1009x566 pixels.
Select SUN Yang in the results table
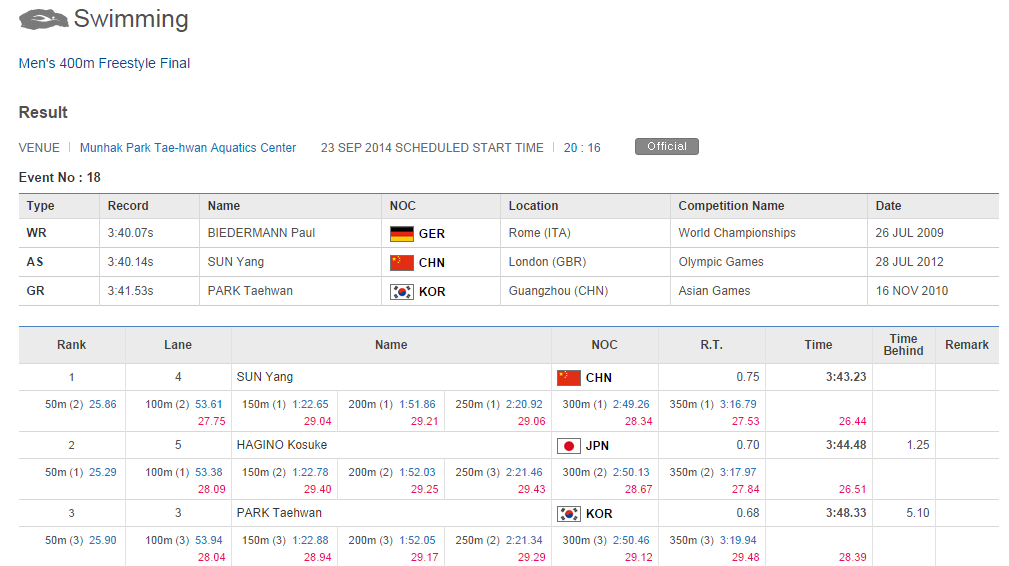[265, 377]
